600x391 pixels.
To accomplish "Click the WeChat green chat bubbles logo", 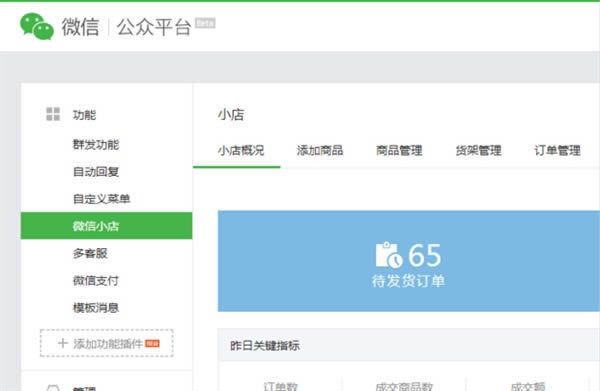I will pyautogui.click(x=37, y=26).
